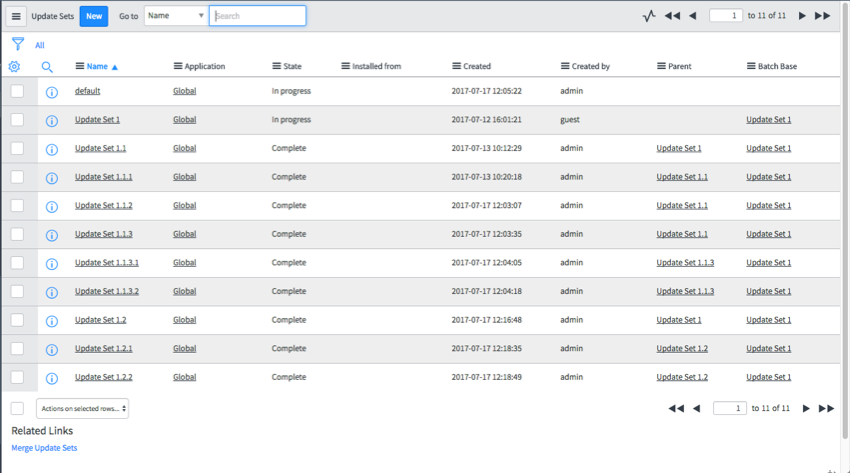This screenshot has width=850, height=473.
Task: Open the Name column header menu icon
Action: tap(80, 66)
